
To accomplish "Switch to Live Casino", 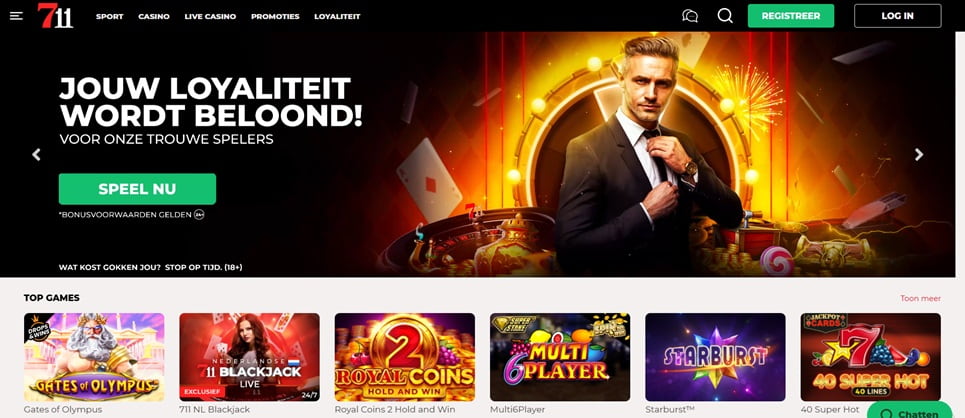I will (x=210, y=17).
